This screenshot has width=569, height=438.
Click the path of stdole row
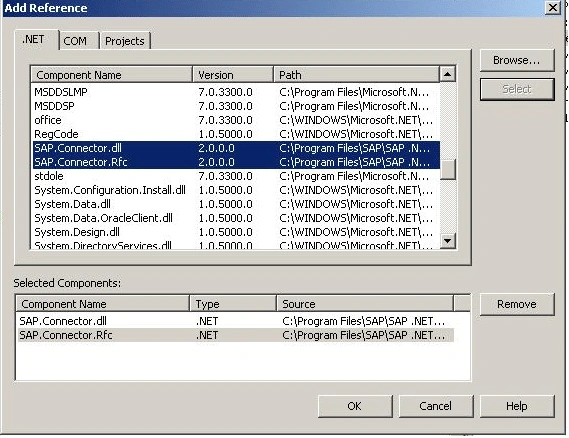click(x=354, y=176)
